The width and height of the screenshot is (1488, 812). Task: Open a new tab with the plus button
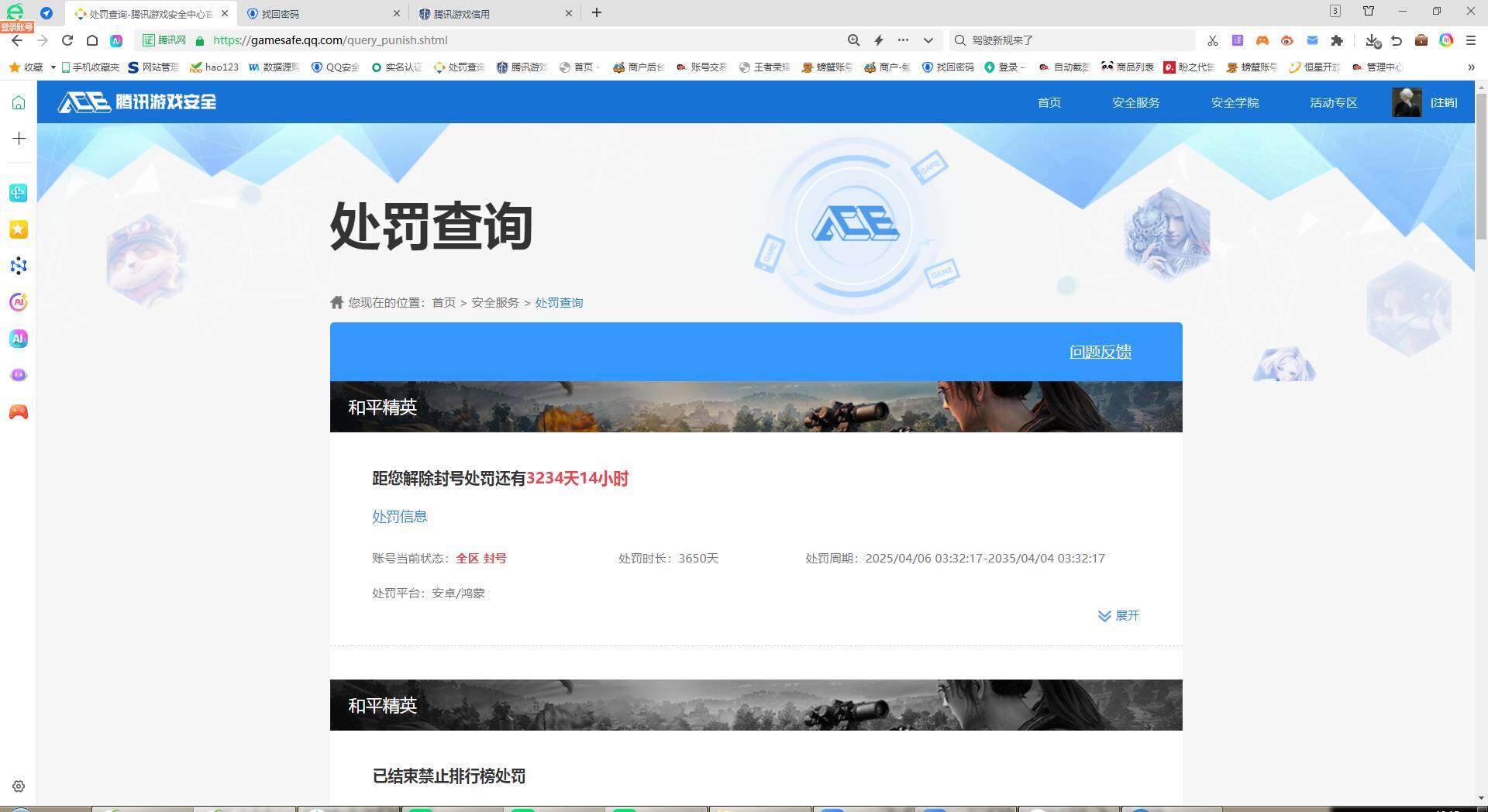pos(596,12)
